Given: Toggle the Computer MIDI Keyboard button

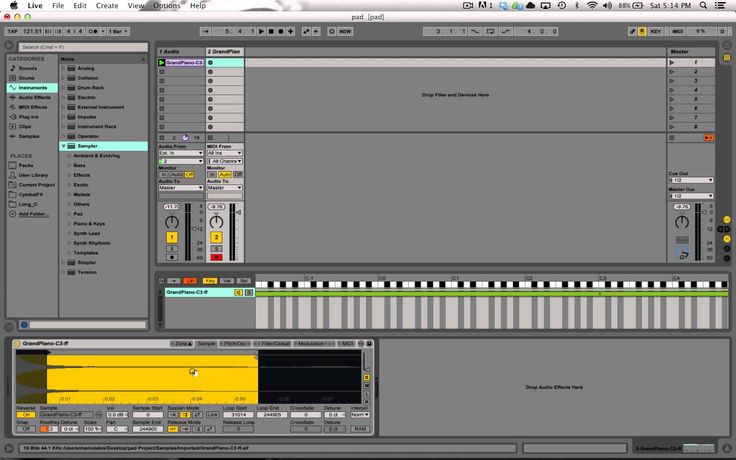Looking at the screenshot, I should pyautogui.click(x=642, y=31).
